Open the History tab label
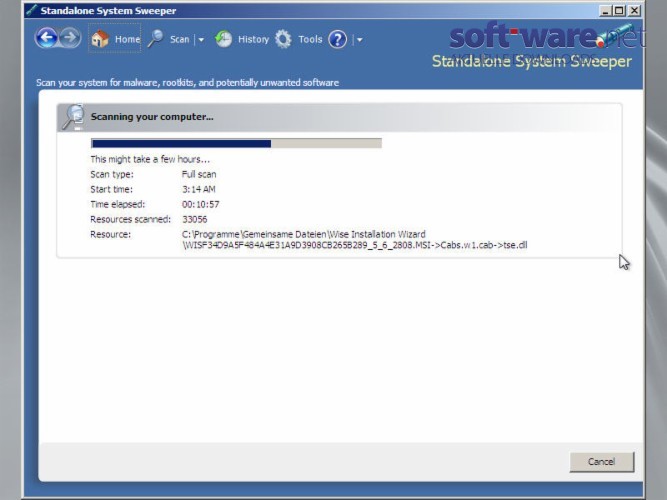The width and height of the screenshot is (667, 500). pyautogui.click(x=253, y=39)
